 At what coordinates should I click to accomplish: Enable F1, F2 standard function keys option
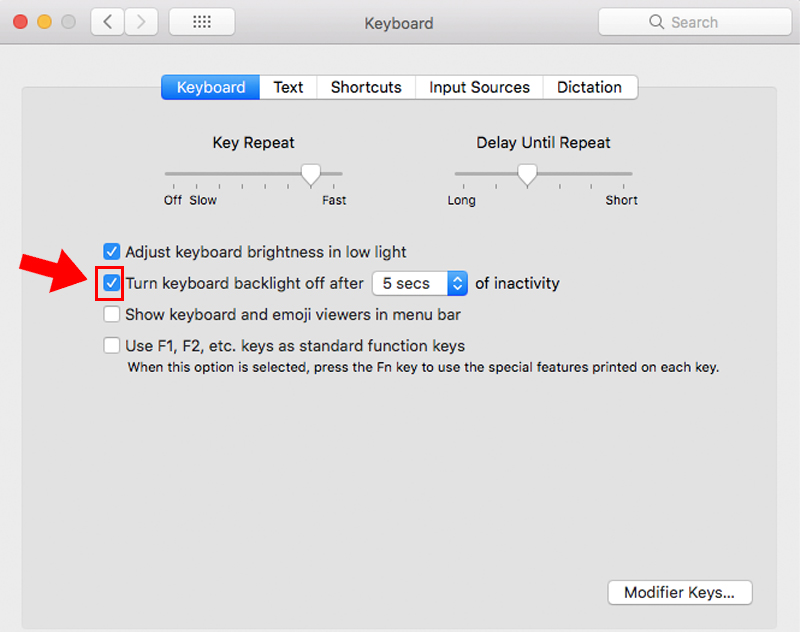tap(112, 346)
